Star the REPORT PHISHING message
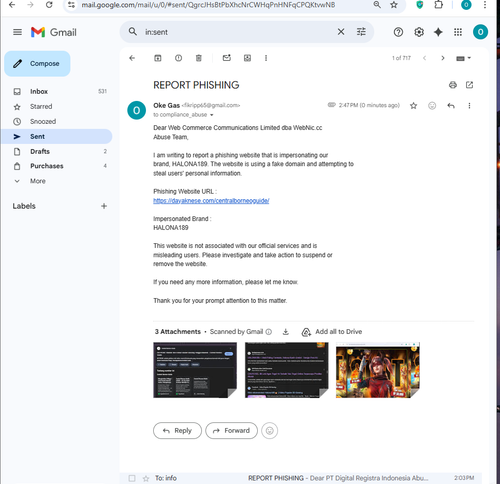500x484 pixels. [x=413, y=106]
